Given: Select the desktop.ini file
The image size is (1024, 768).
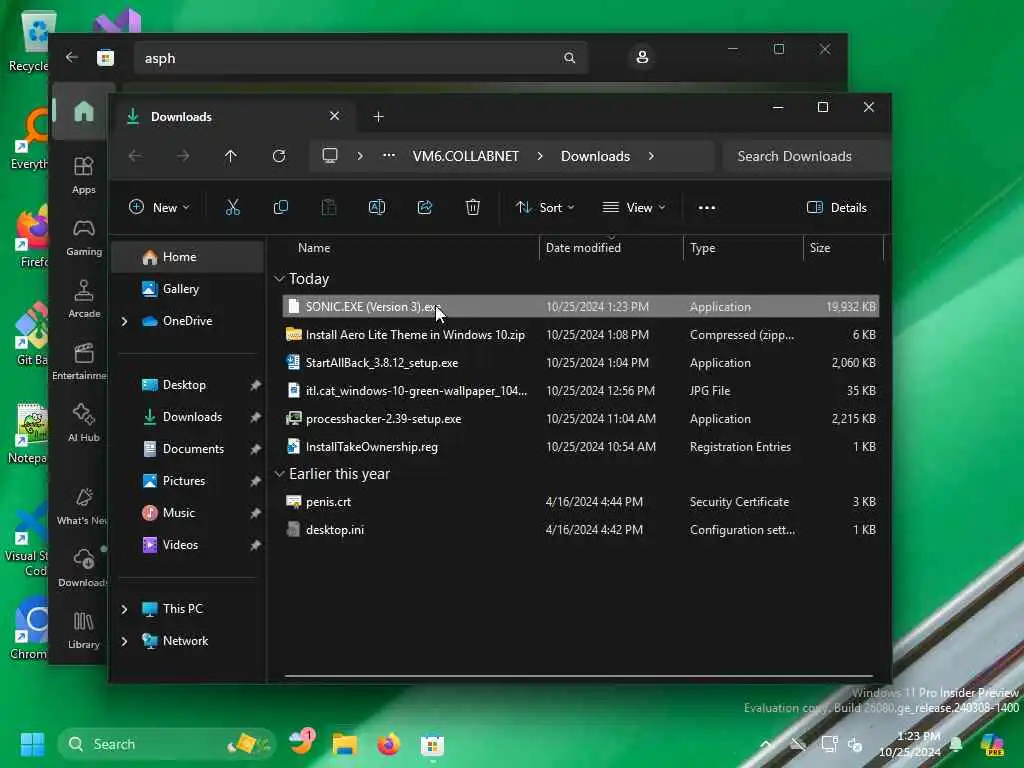Looking at the screenshot, I should click(x=581, y=530).
